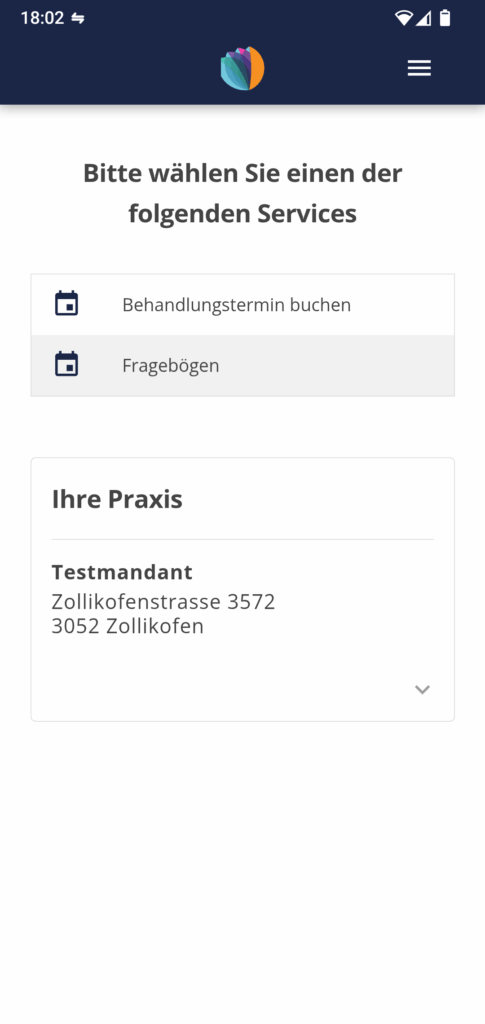Tap the colorful app logo
The height and width of the screenshot is (1024, 485).
(242, 68)
